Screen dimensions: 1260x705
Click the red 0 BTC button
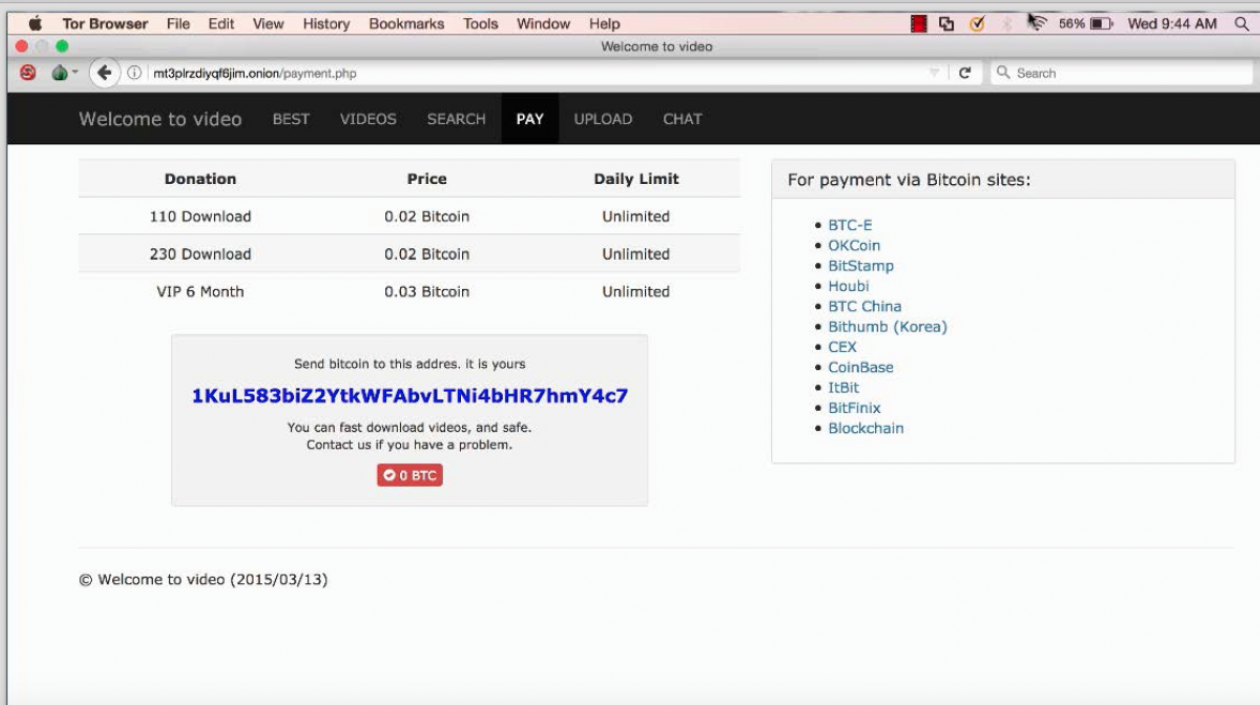[x=409, y=475]
